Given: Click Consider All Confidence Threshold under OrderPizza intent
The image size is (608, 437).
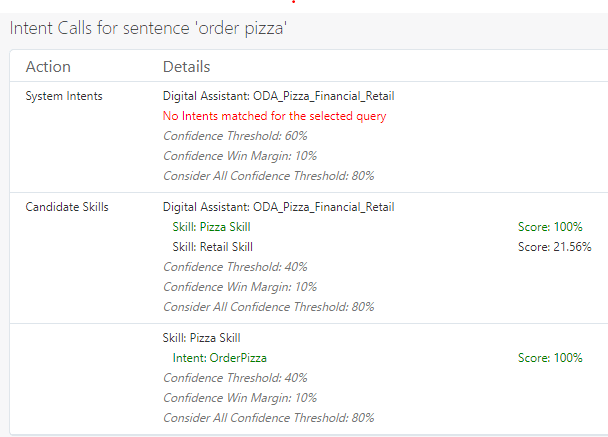Looking at the screenshot, I should click(x=268, y=418).
